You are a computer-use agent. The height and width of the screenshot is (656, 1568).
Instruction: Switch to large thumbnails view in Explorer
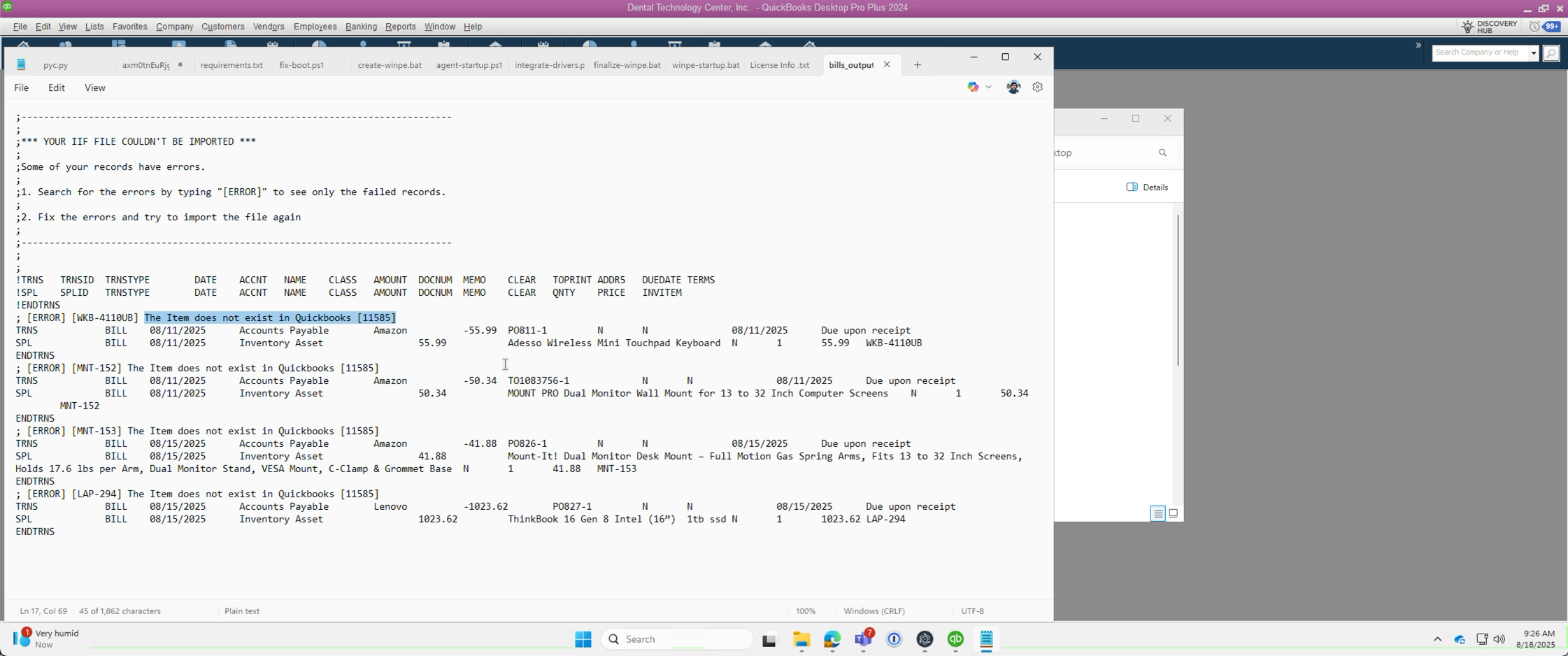pos(1174,513)
